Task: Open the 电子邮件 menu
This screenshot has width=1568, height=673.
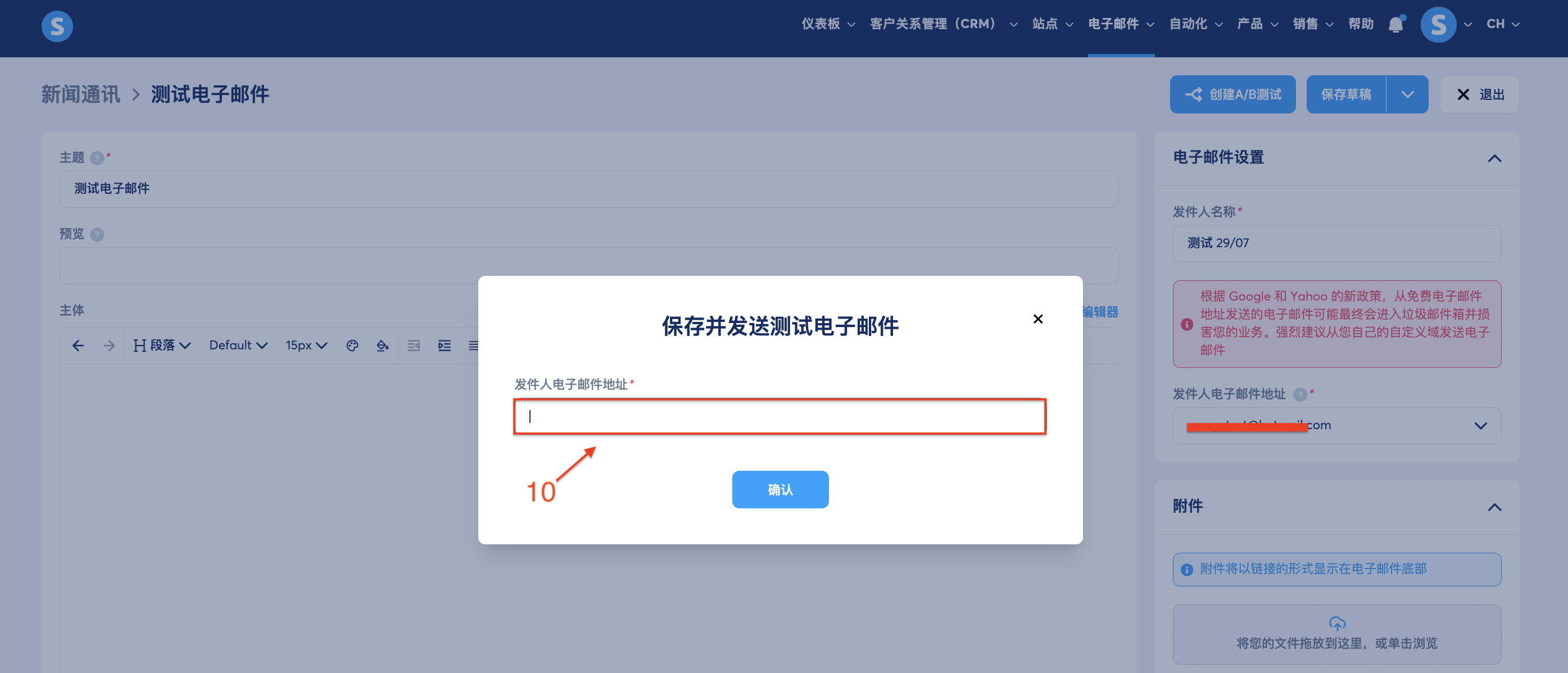Action: click(1121, 24)
